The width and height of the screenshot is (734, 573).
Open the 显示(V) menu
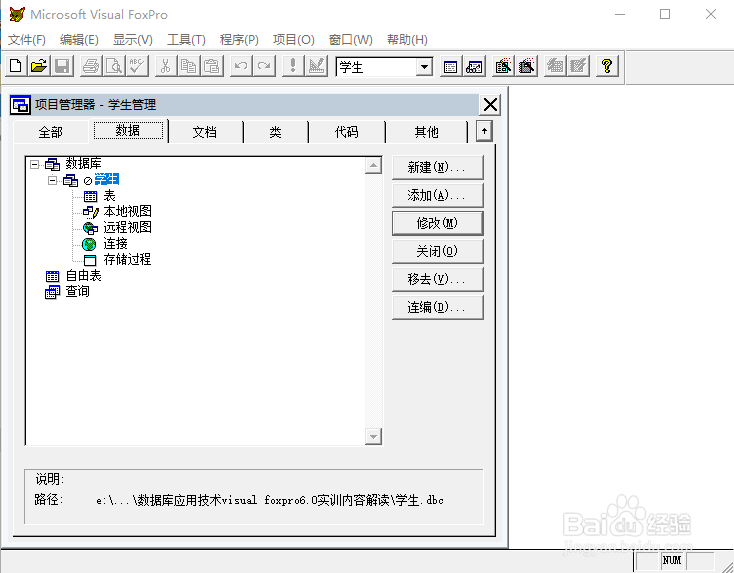[x=132, y=40]
